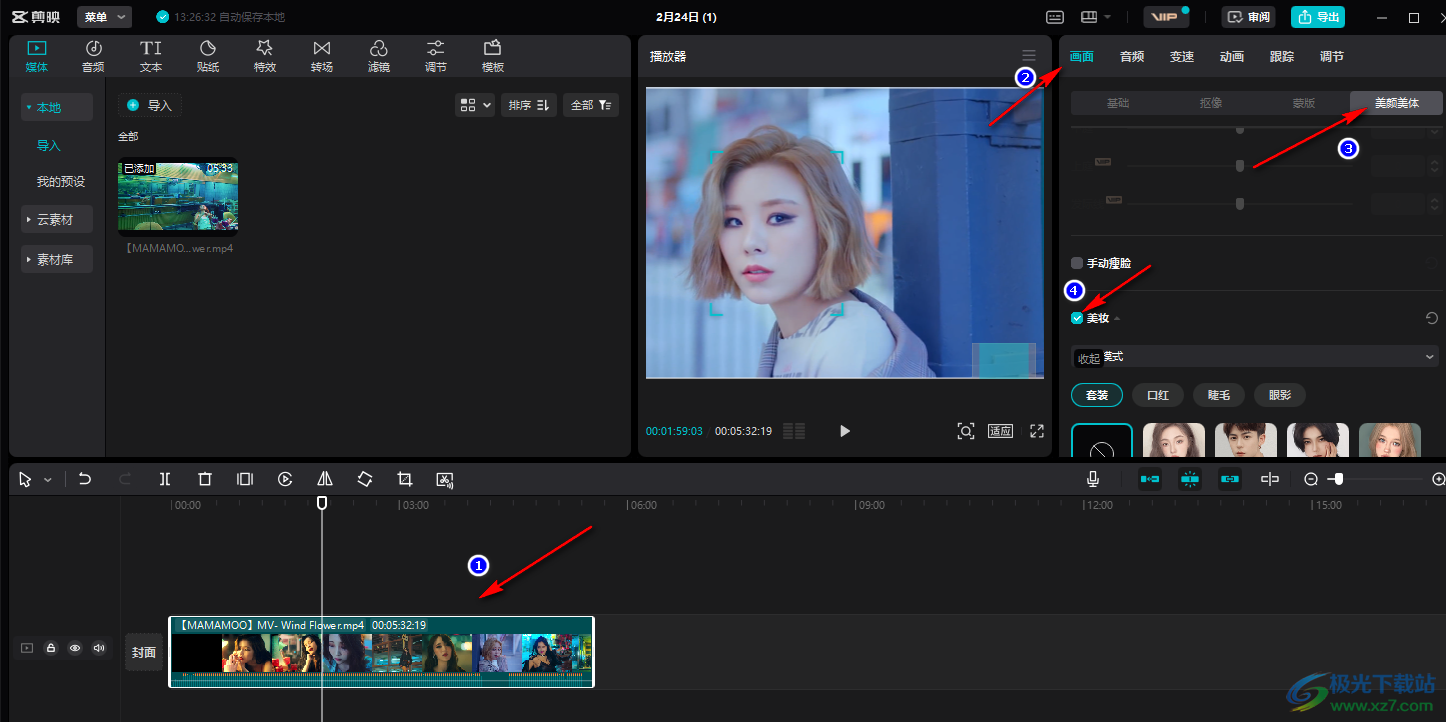
Task: Expand the makeup mode dropdown
Action: pos(1255,356)
